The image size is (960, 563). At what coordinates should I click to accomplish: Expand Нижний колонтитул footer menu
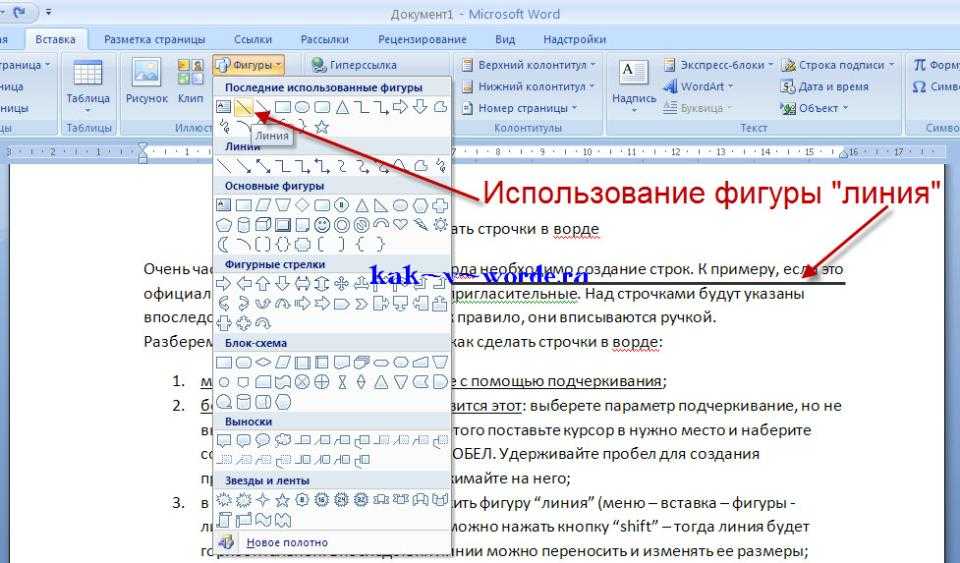(528, 87)
